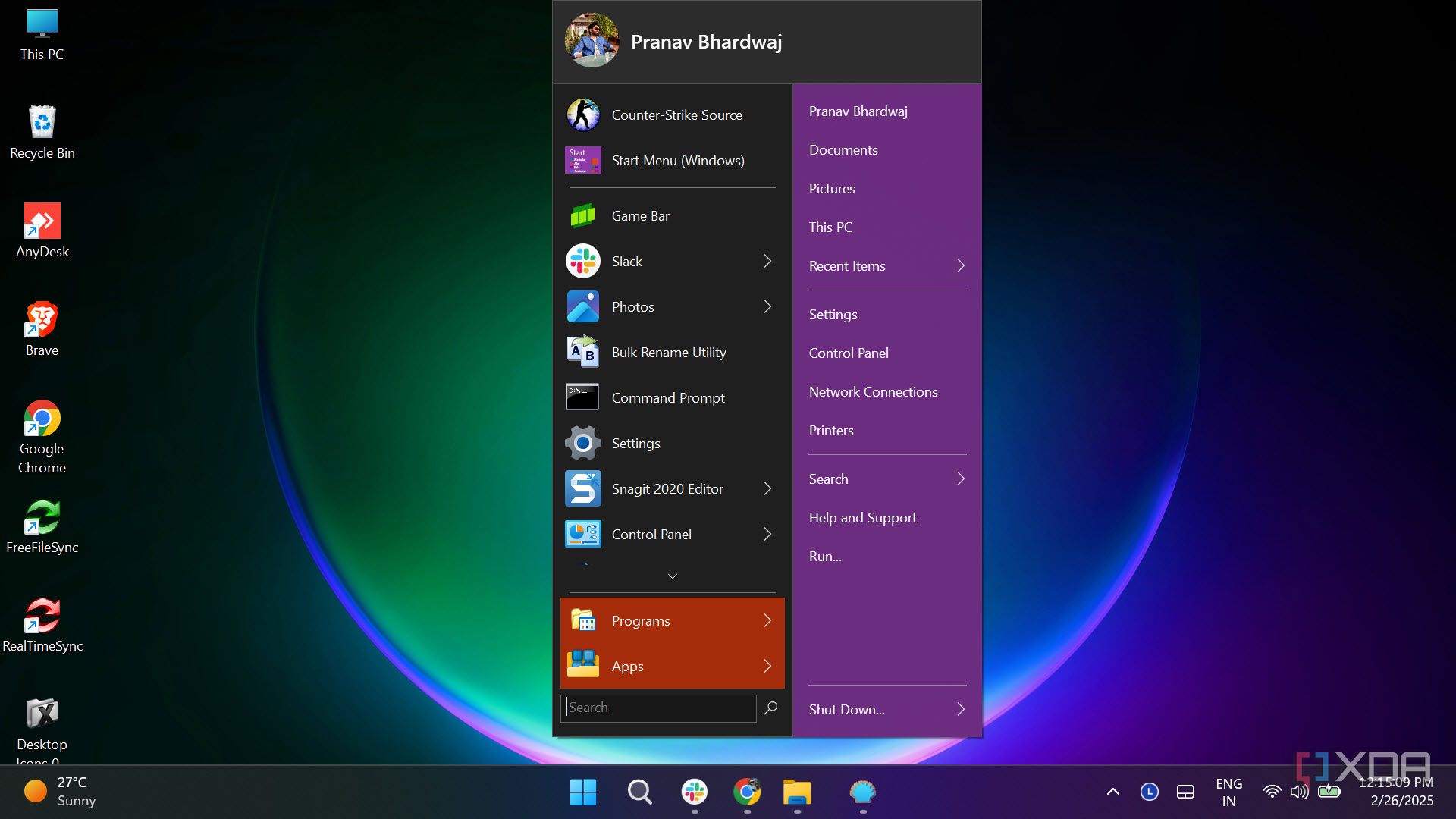The width and height of the screenshot is (1456, 819).
Task: Open Command Prompt
Action: click(x=667, y=397)
